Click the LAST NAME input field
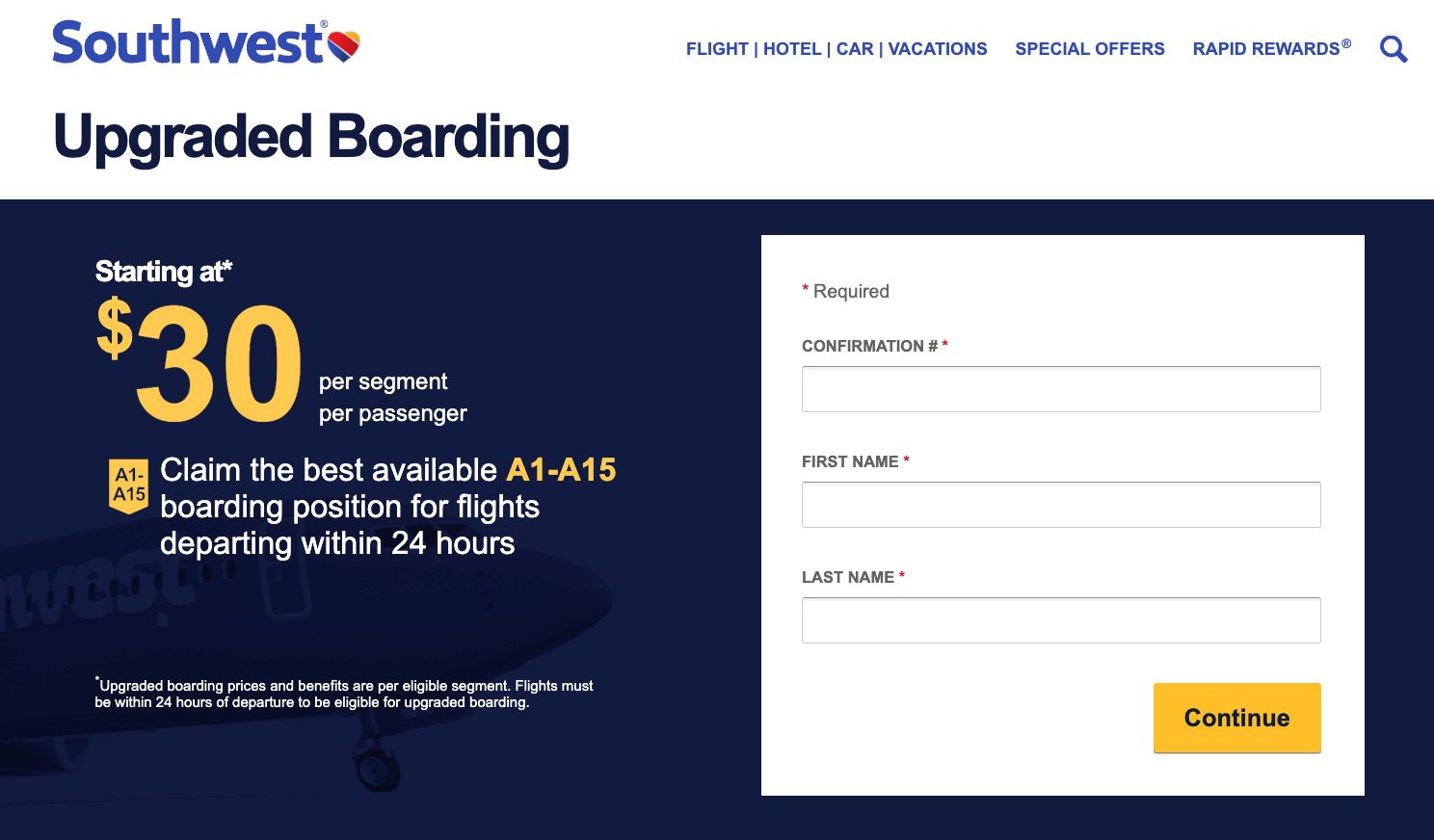The image size is (1434, 840). click(x=1060, y=619)
